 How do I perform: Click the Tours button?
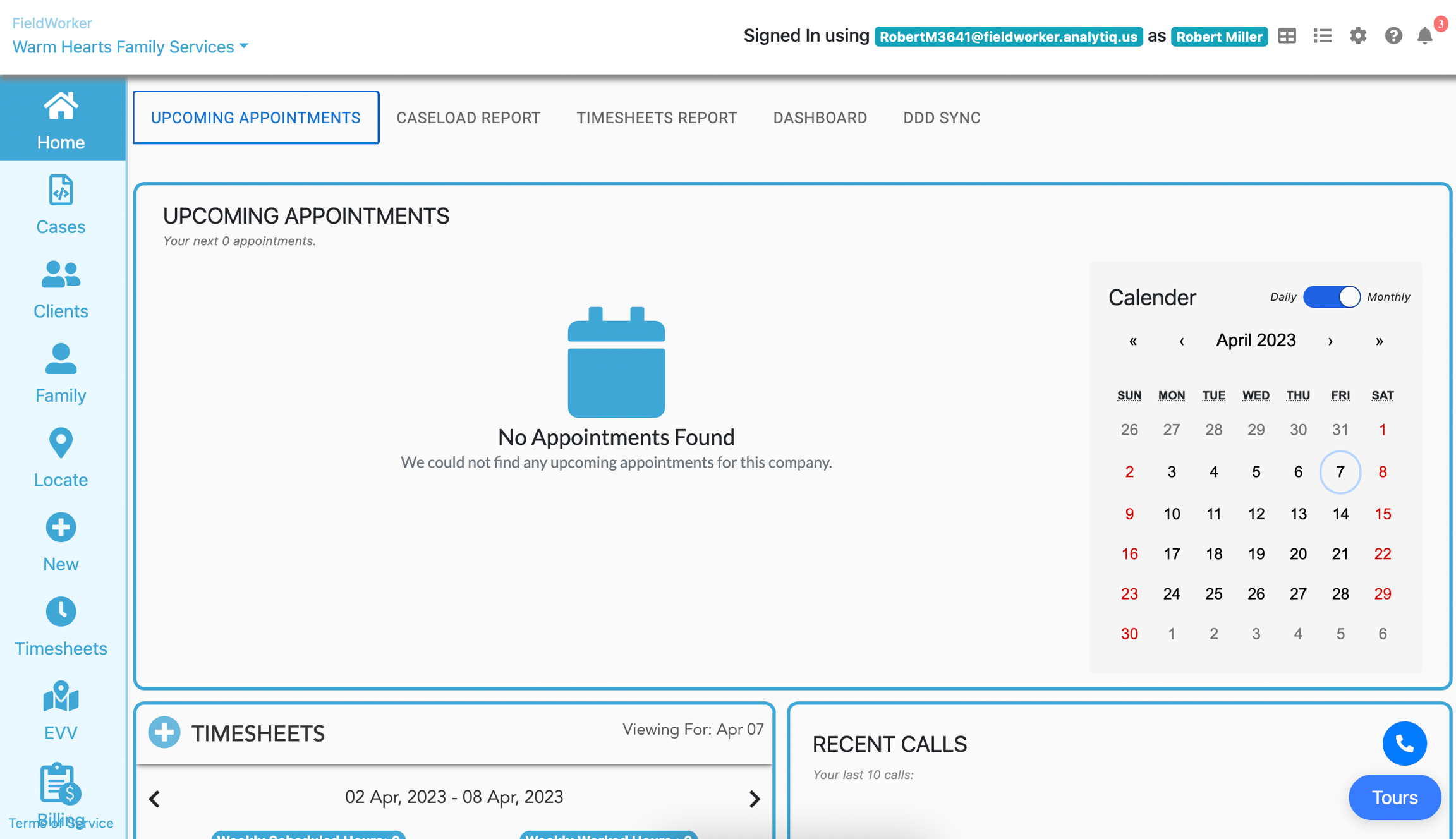[1394, 797]
